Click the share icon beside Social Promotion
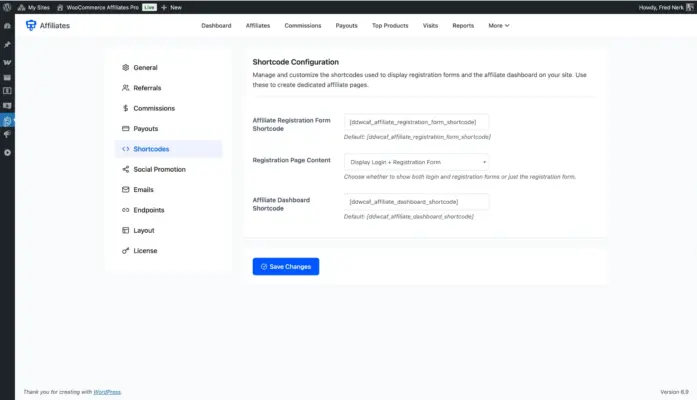697x400 pixels. 125,169
